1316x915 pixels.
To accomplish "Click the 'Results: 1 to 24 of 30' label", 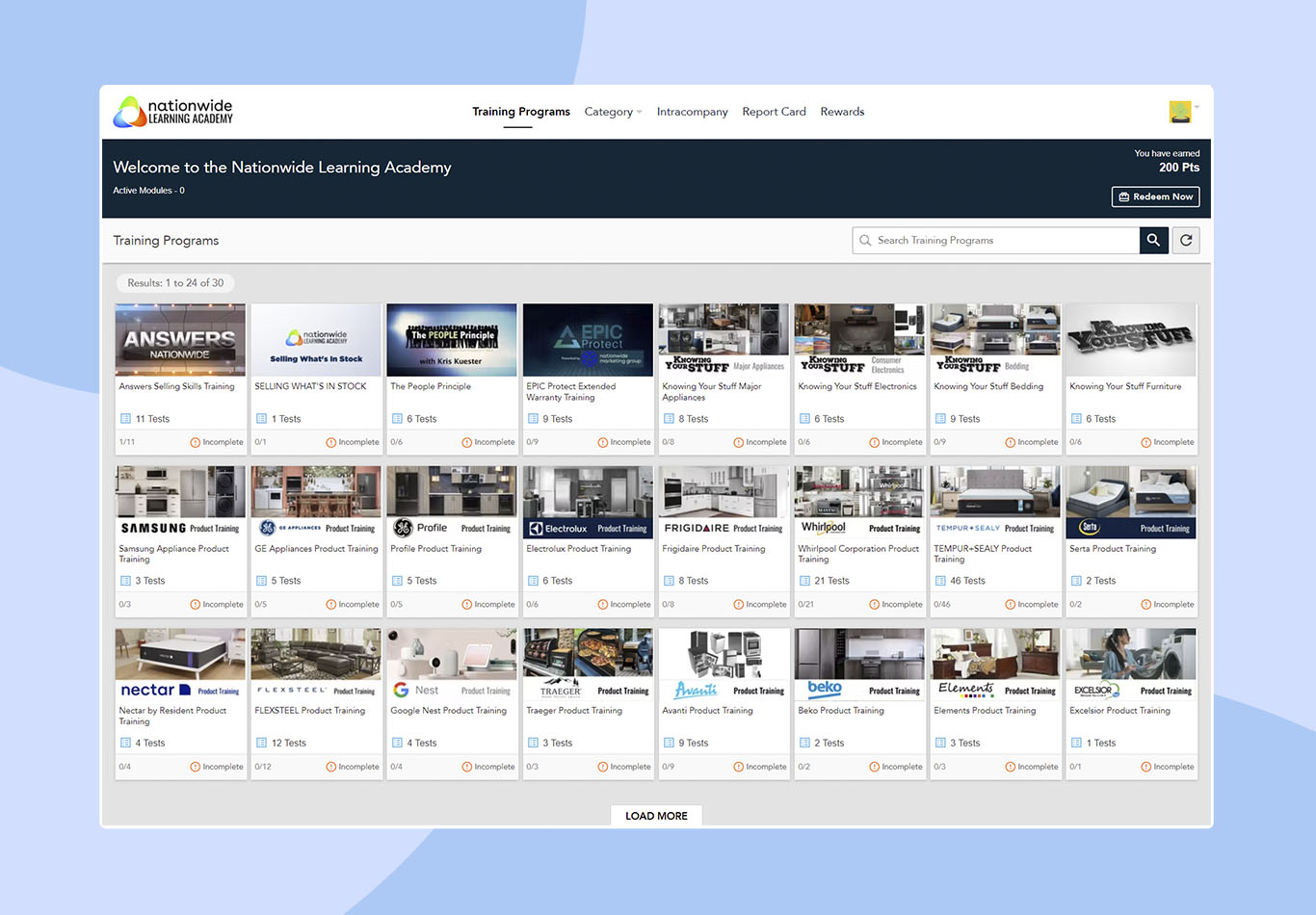I will point(175,283).
